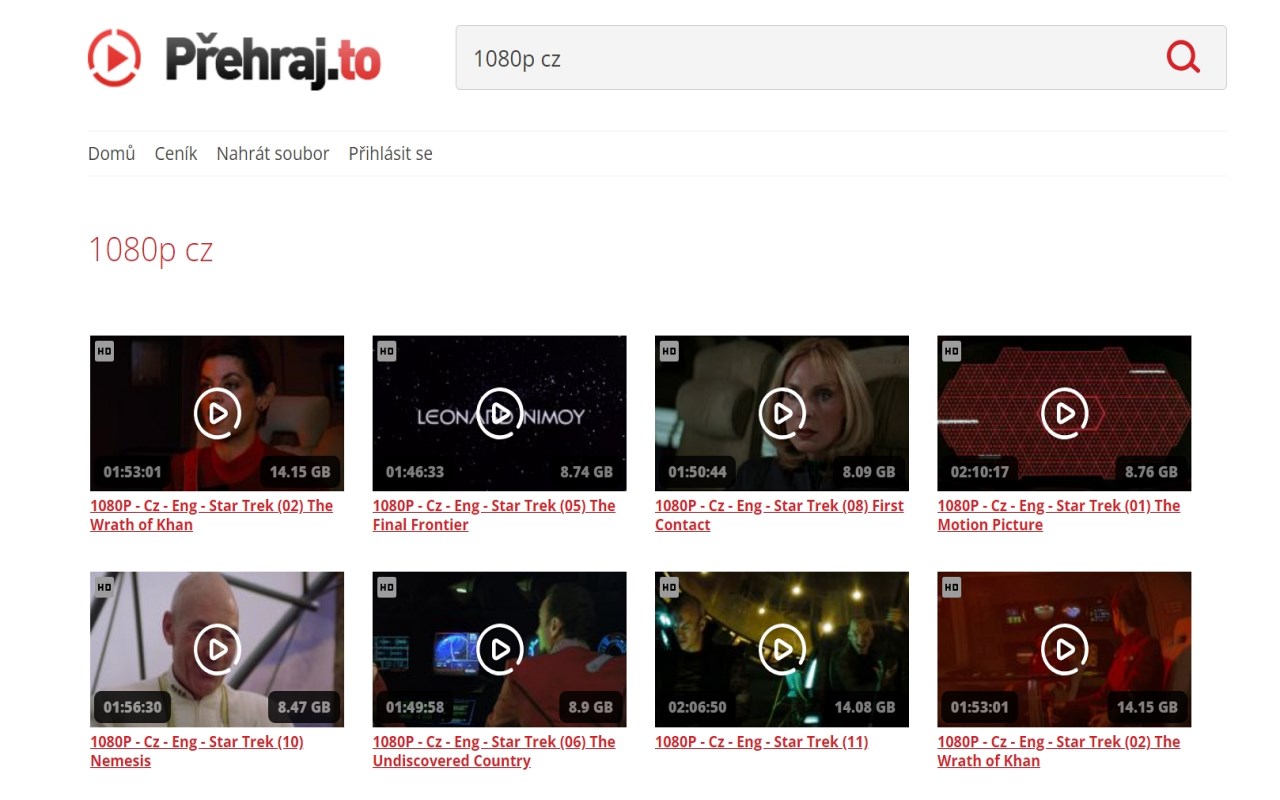Click the play icon on the Nemesis thumbnail

tap(216, 649)
